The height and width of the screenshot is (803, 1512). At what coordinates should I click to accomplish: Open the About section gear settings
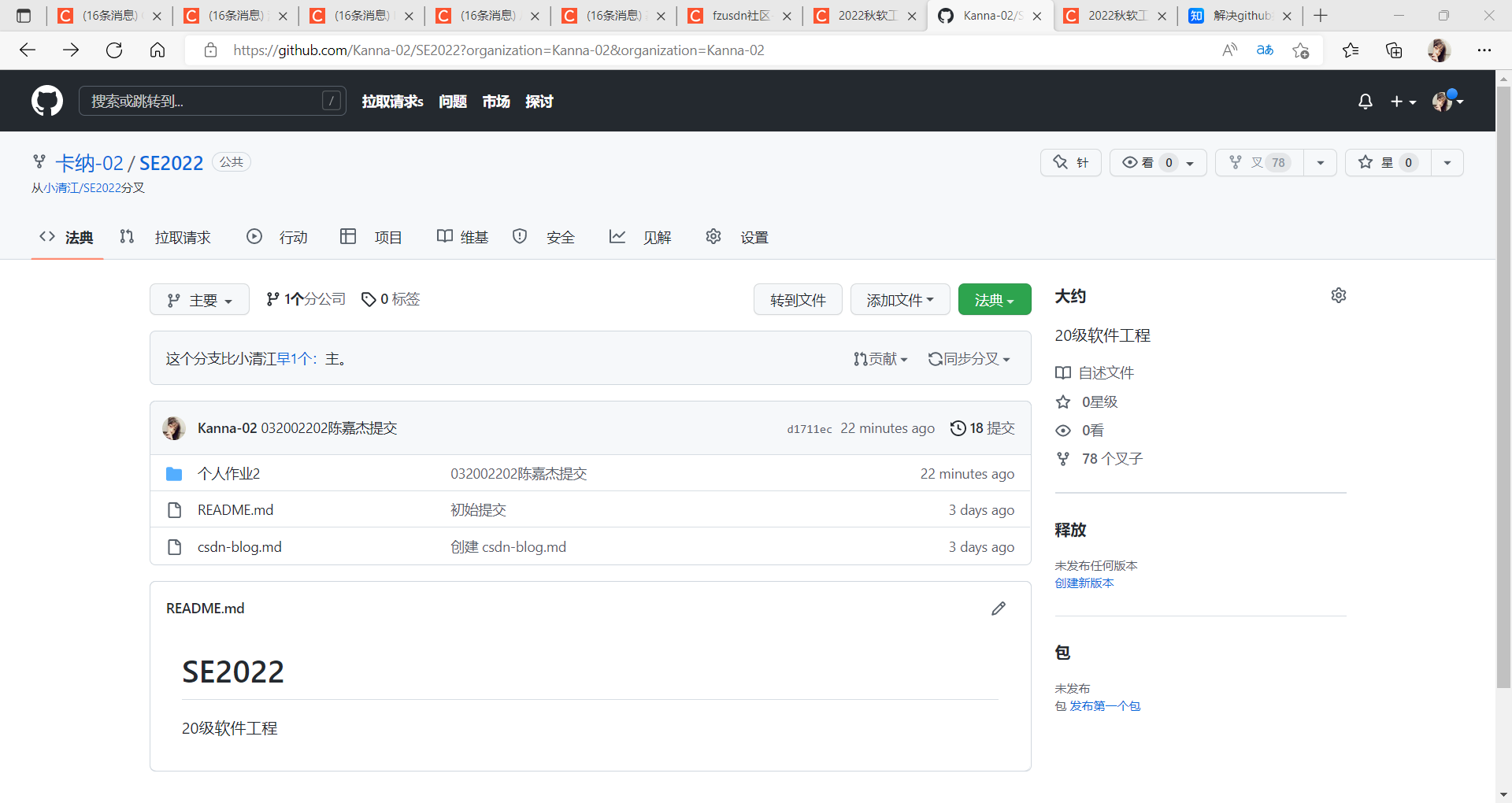click(1339, 295)
